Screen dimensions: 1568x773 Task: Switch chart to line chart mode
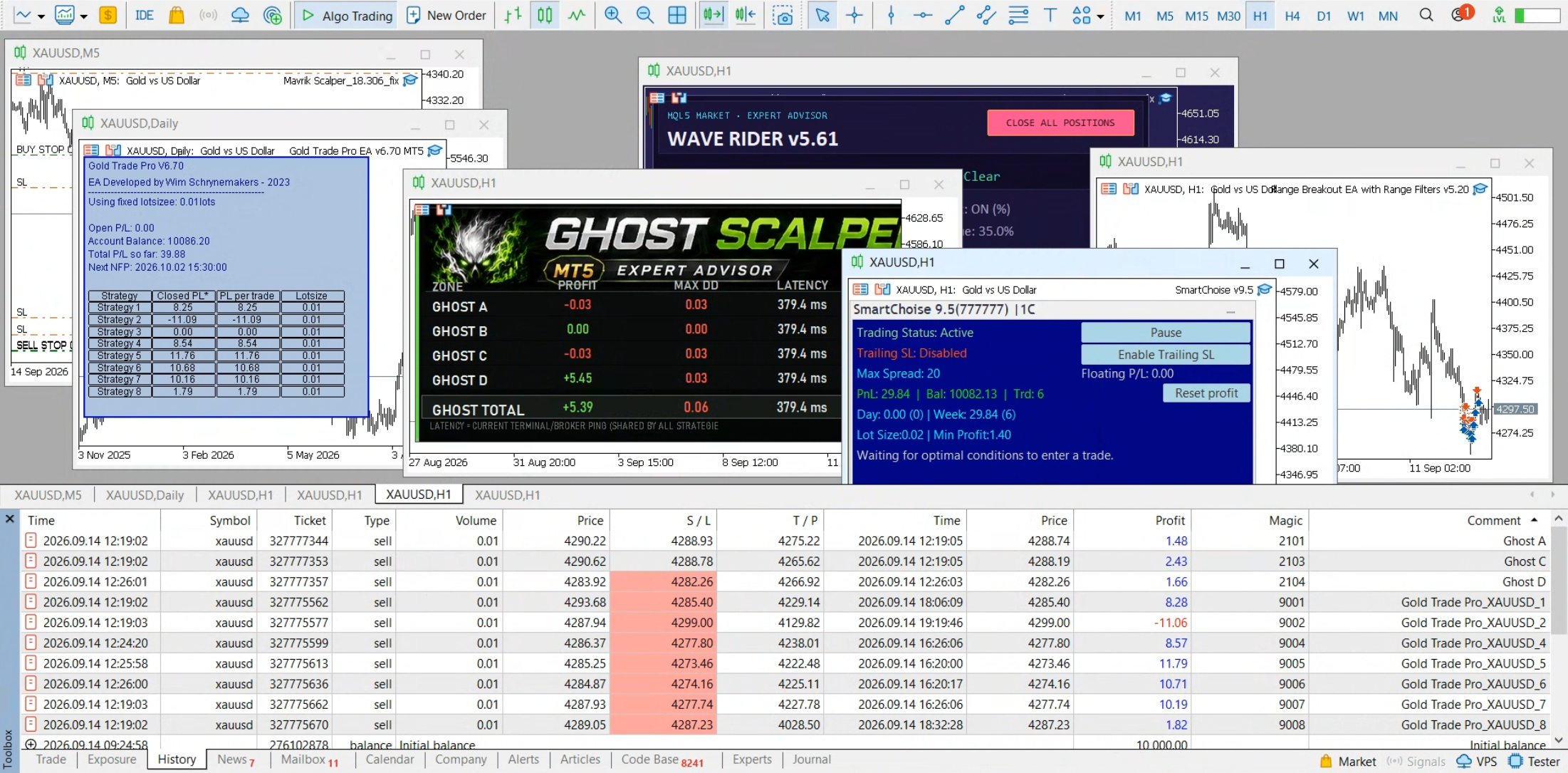577,15
